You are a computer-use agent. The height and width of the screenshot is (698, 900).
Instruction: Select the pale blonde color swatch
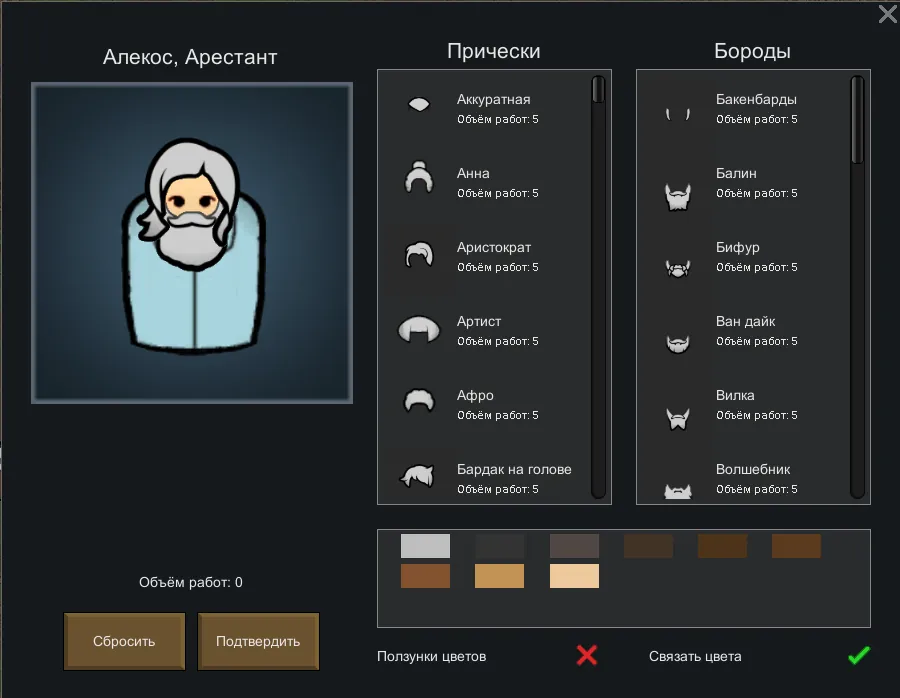tap(574, 576)
